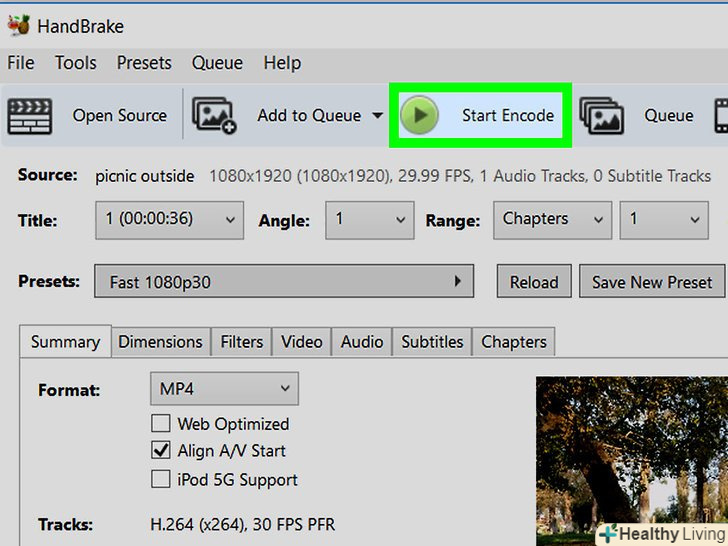The height and width of the screenshot is (546, 728).
Task: Switch to the Audio tab
Action: click(362, 342)
